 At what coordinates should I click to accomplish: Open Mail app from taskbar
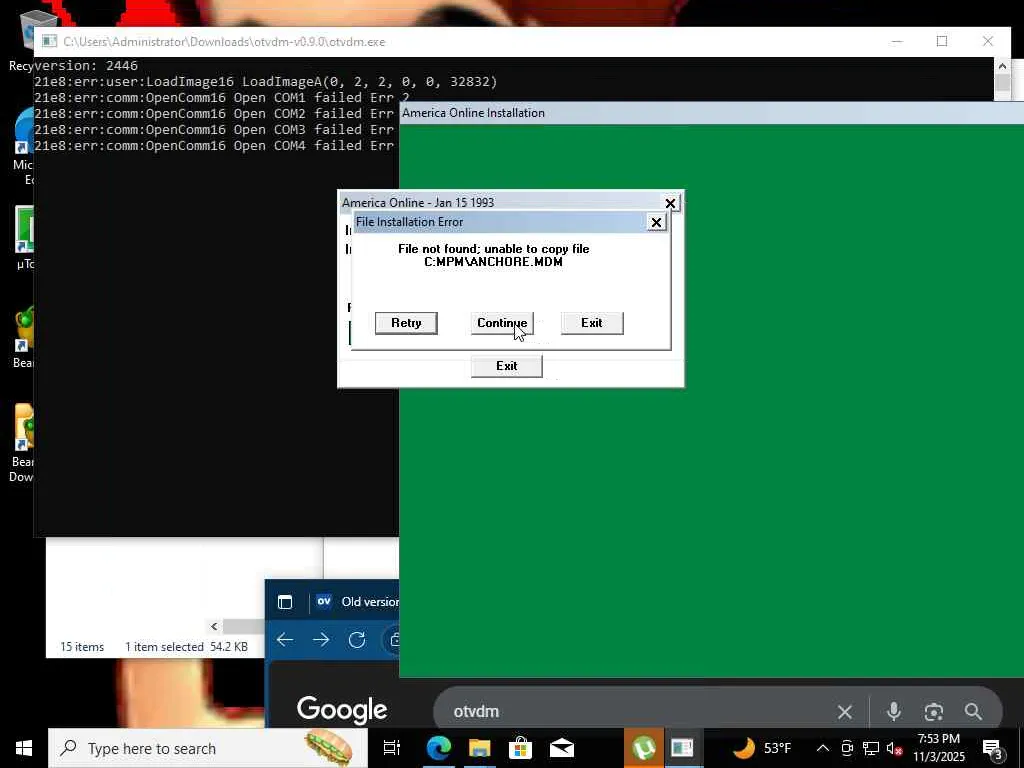(x=562, y=748)
